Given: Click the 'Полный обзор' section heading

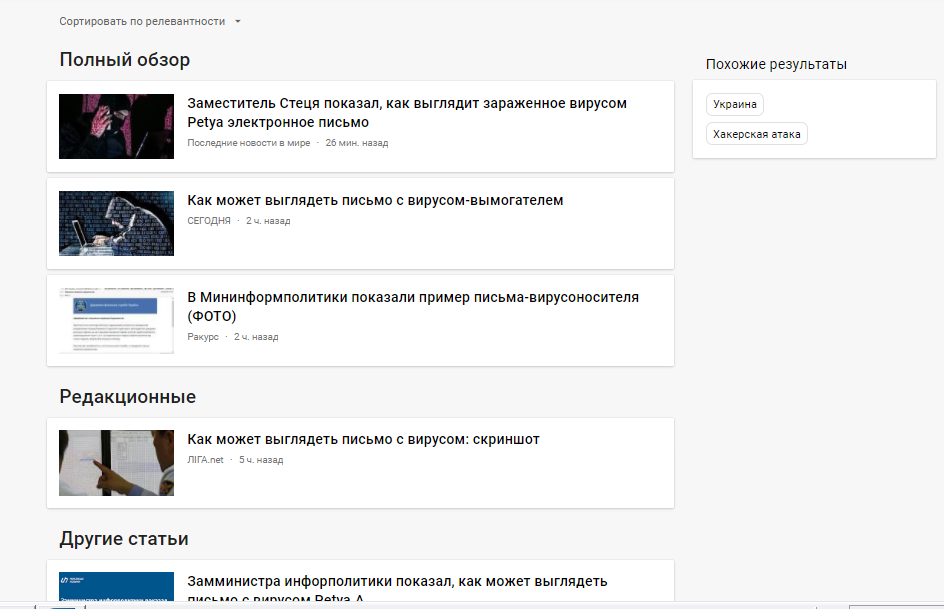Looking at the screenshot, I should click(125, 60).
